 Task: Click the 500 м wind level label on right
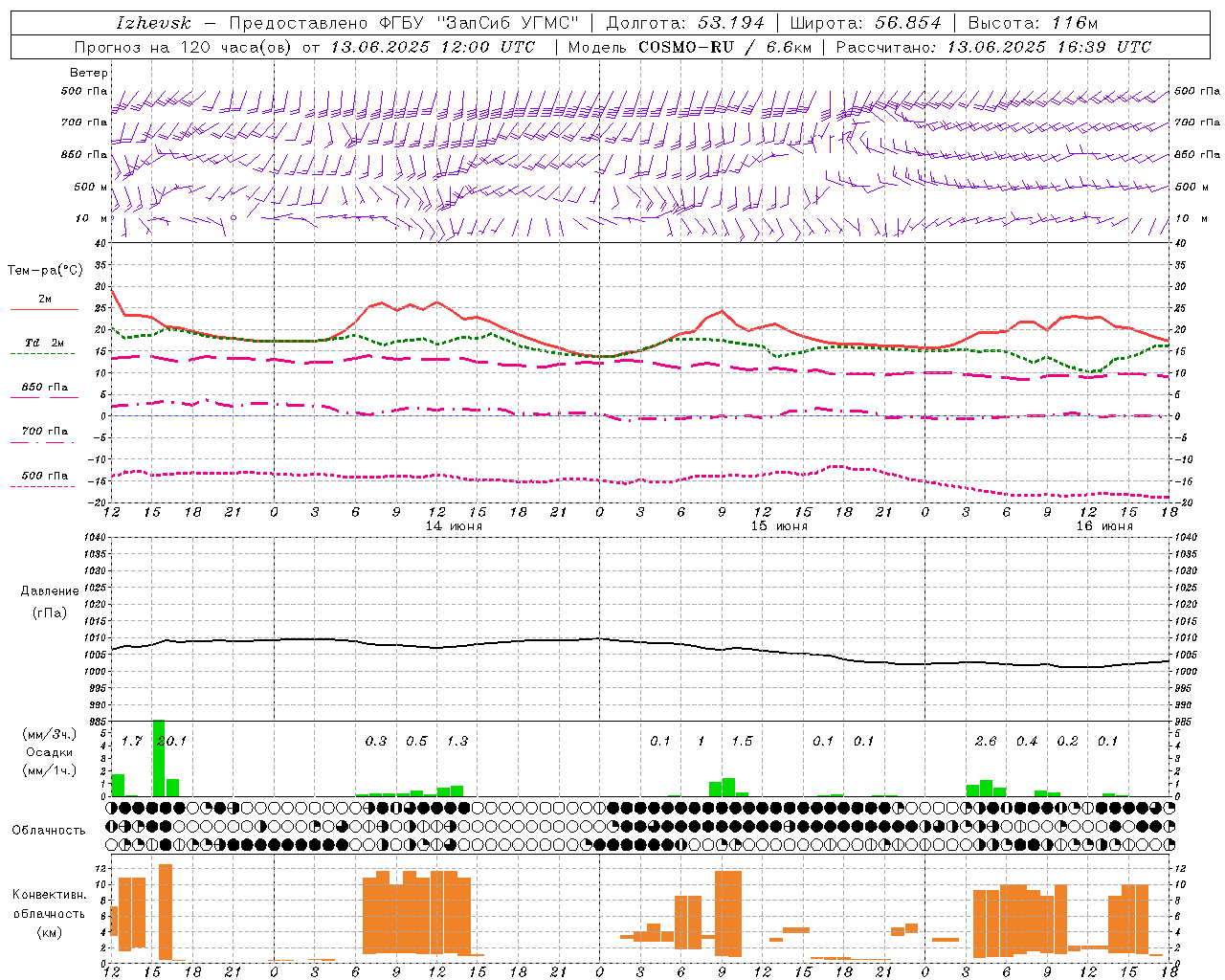(1191, 187)
